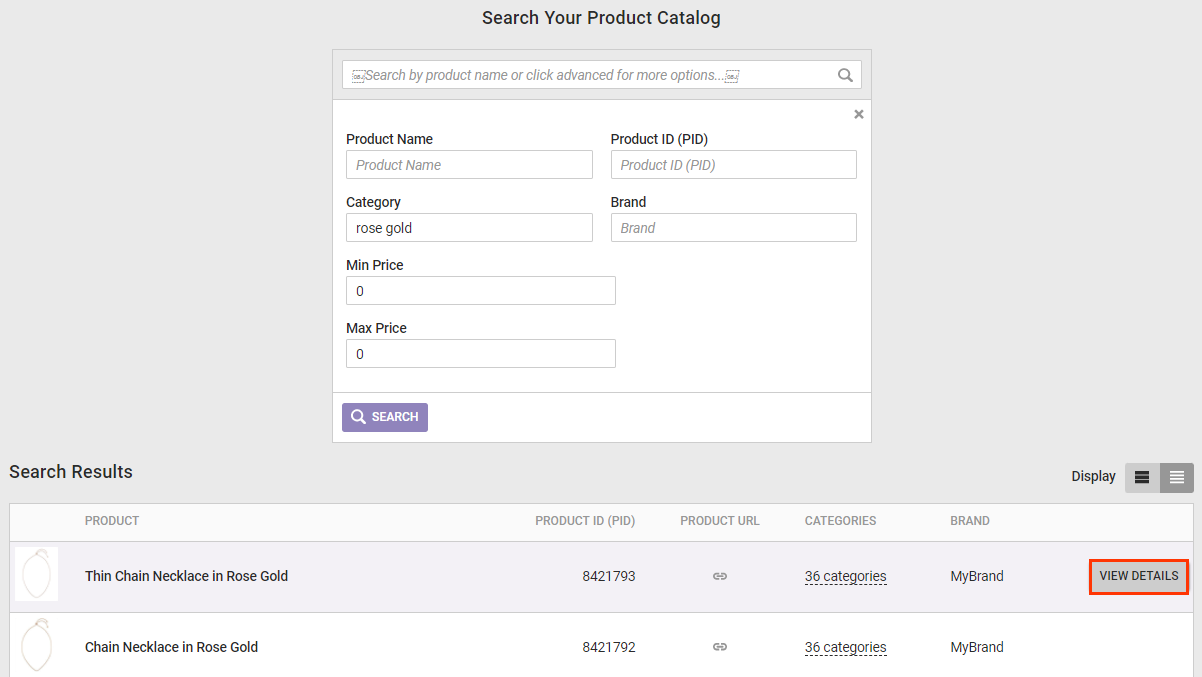Click the magnifier icon in search bar

point(845,75)
